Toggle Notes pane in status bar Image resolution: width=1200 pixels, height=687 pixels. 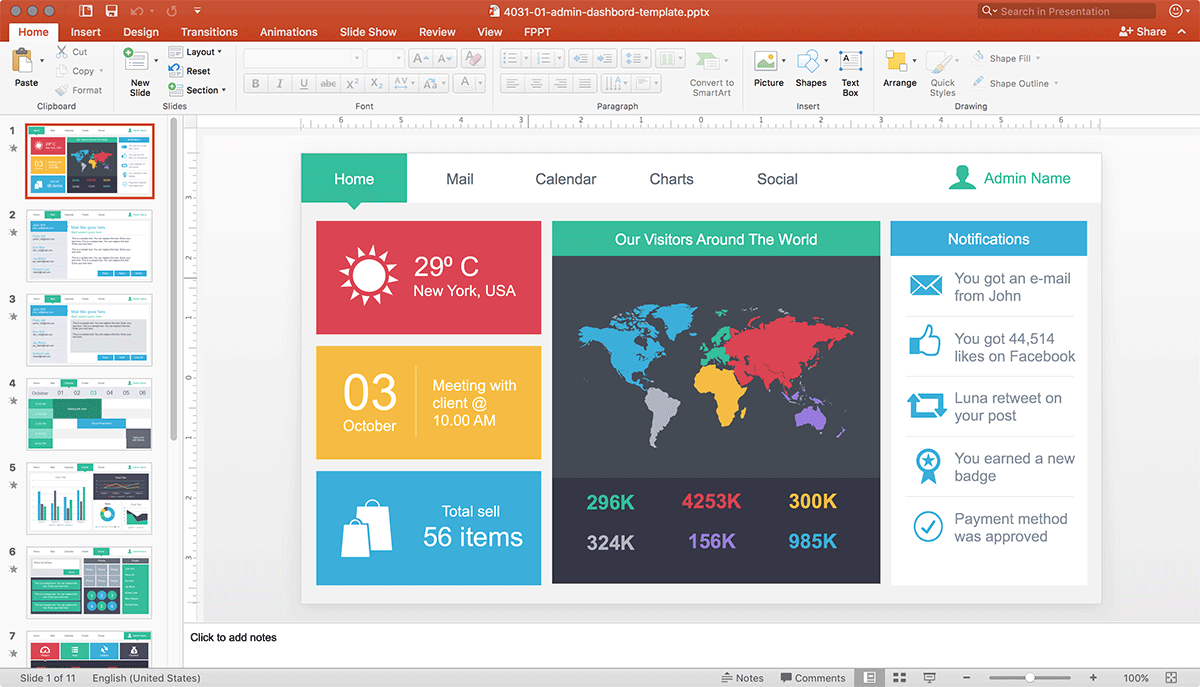[x=742, y=677]
